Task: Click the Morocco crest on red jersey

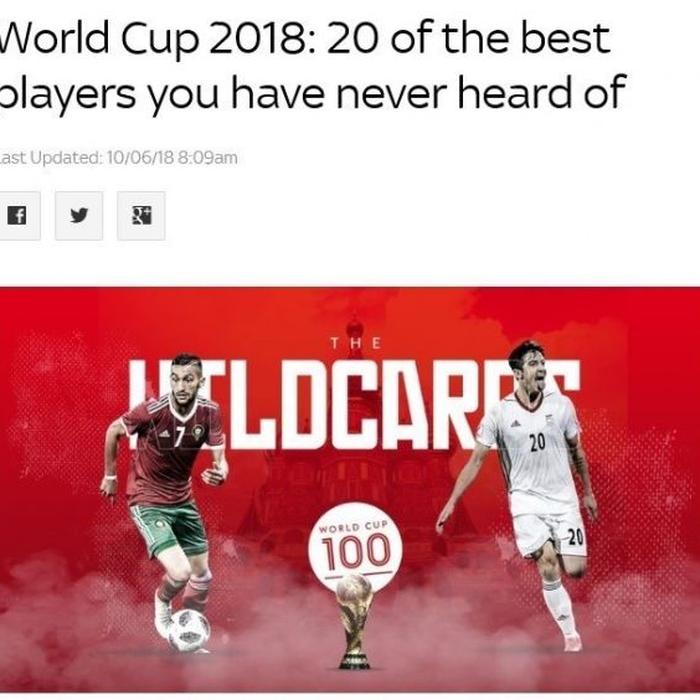Action: [x=198, y=431]
